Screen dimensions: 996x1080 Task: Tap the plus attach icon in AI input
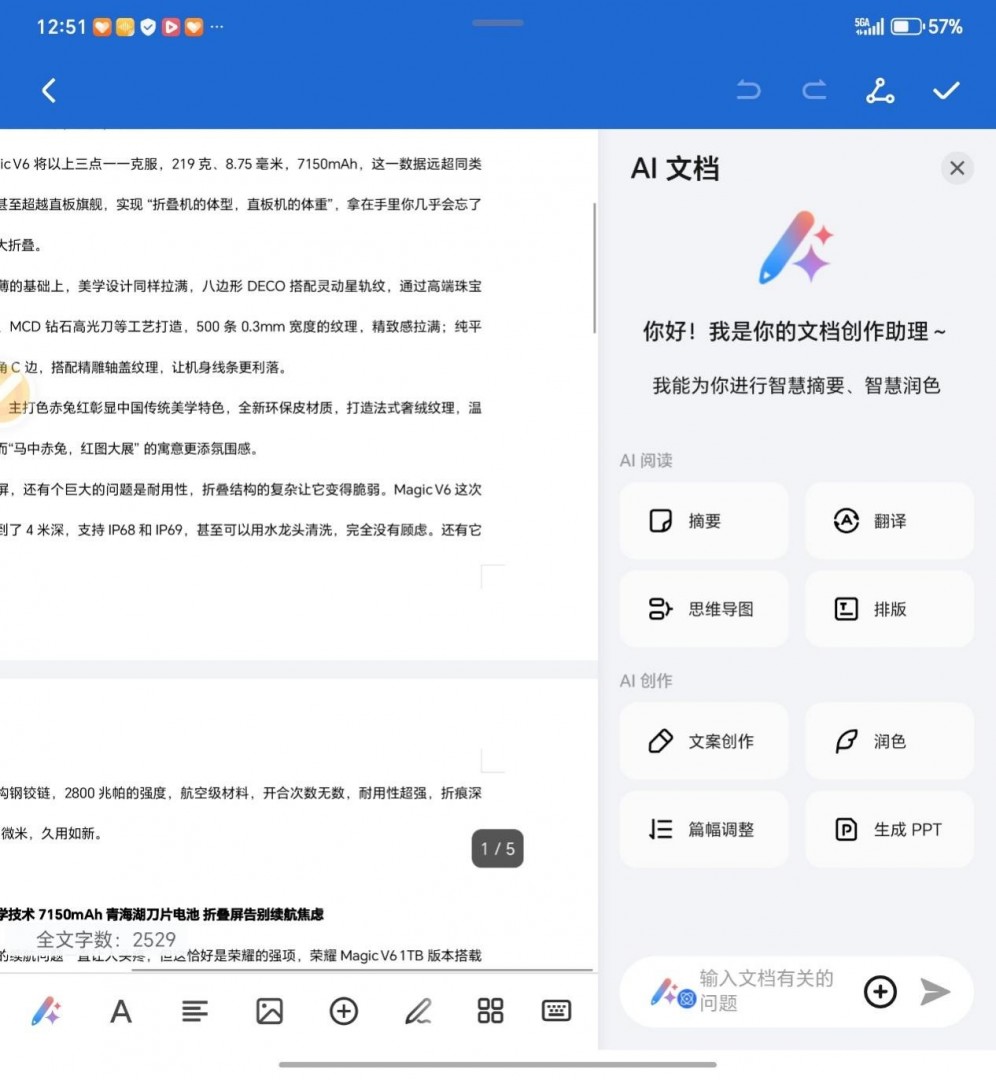pyautogui.click(x=880, y=992)
